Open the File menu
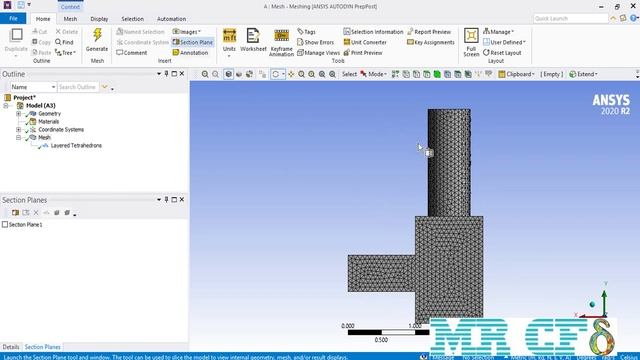Image resolution: width=640 pixels, height=360 pixels. (13, 18)
